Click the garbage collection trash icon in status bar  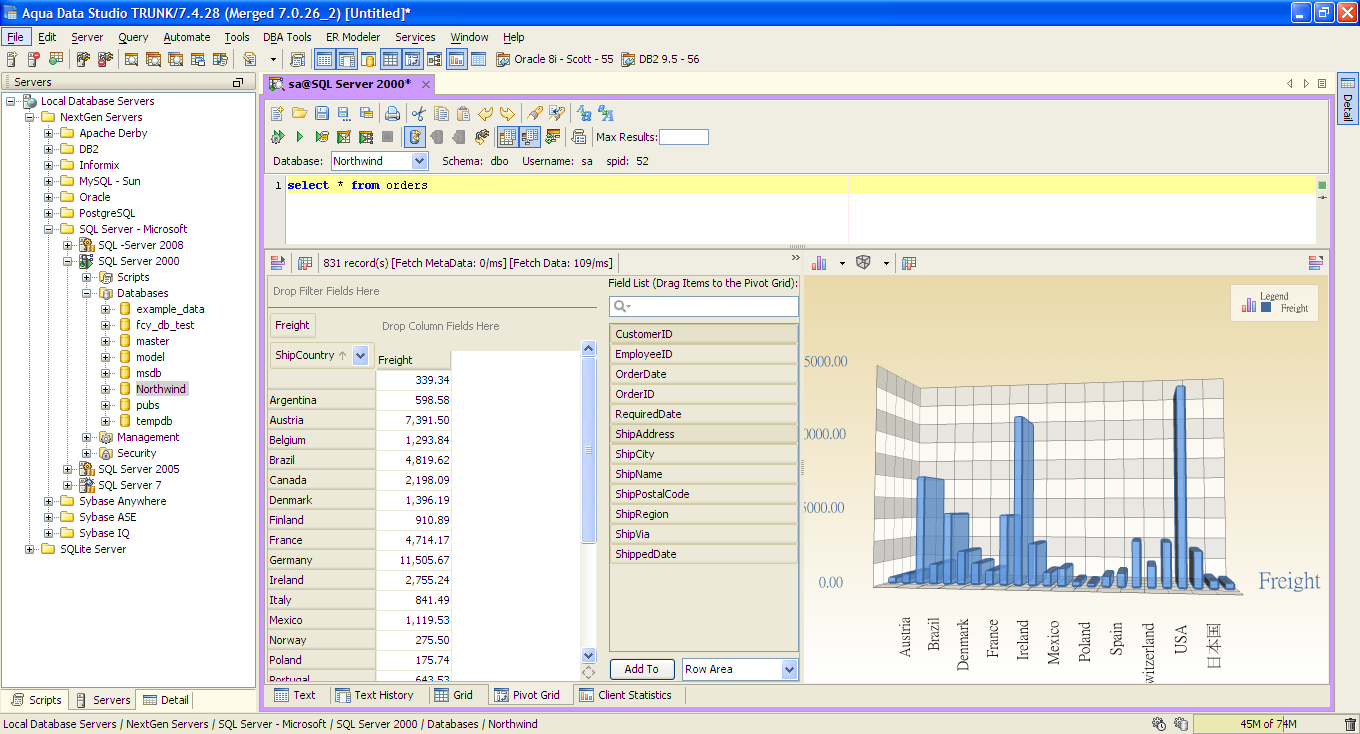pos(1350,724)
